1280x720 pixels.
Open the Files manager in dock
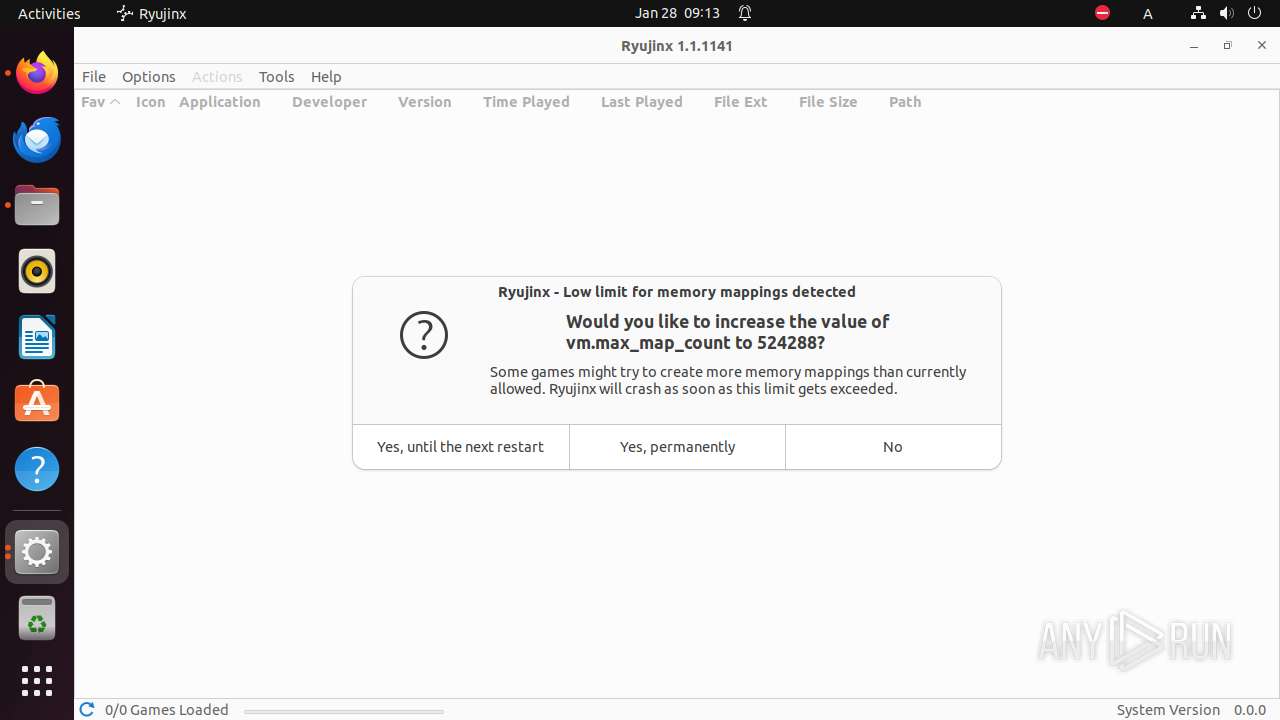(37, 205)
